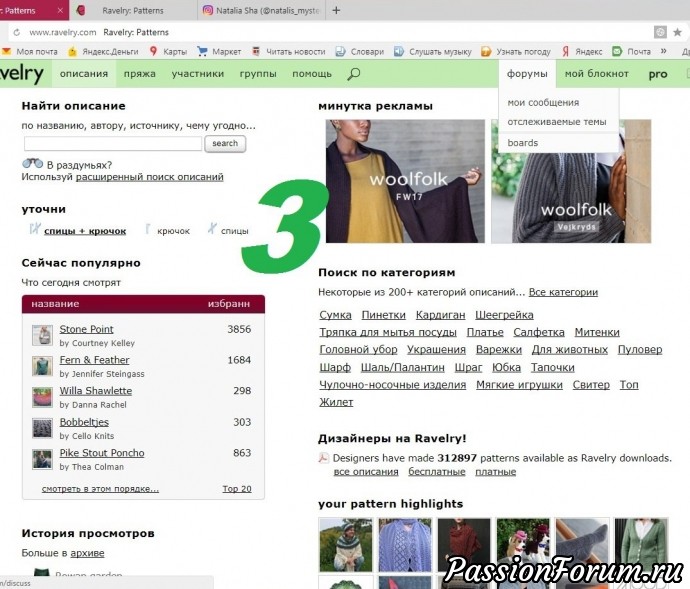
Task: Open помощь menu
Action: coord(312,74)
